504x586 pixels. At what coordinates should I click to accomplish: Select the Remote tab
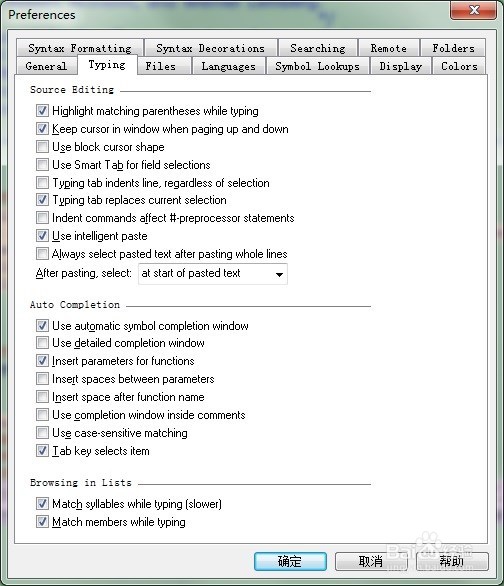pyautogui.click(x=389, y=48)
